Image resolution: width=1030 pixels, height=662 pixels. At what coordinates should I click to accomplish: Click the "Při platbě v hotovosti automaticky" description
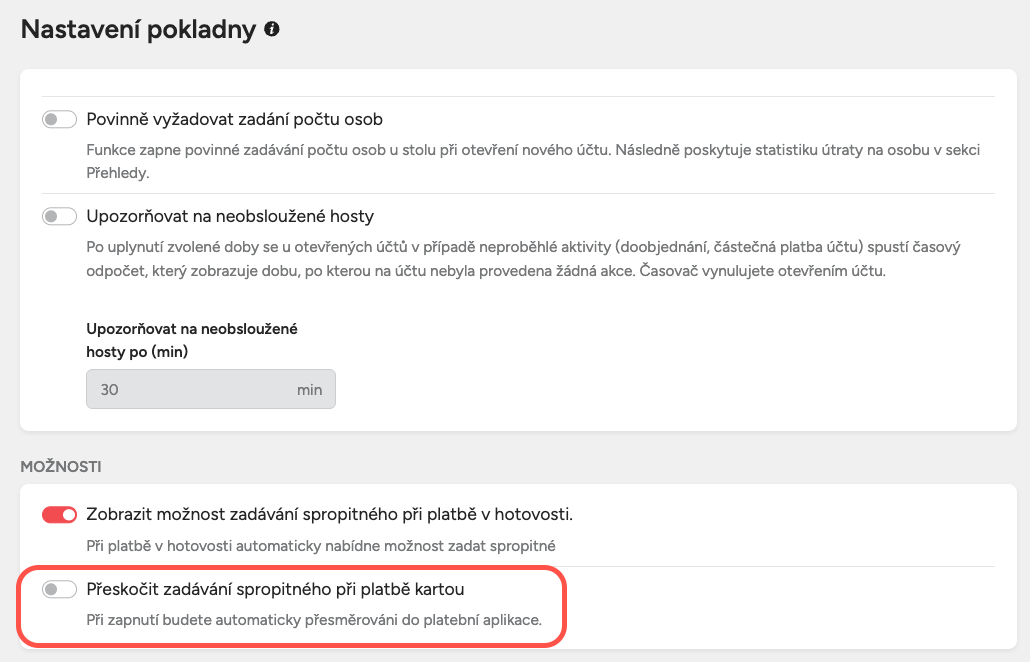(318, 546)
